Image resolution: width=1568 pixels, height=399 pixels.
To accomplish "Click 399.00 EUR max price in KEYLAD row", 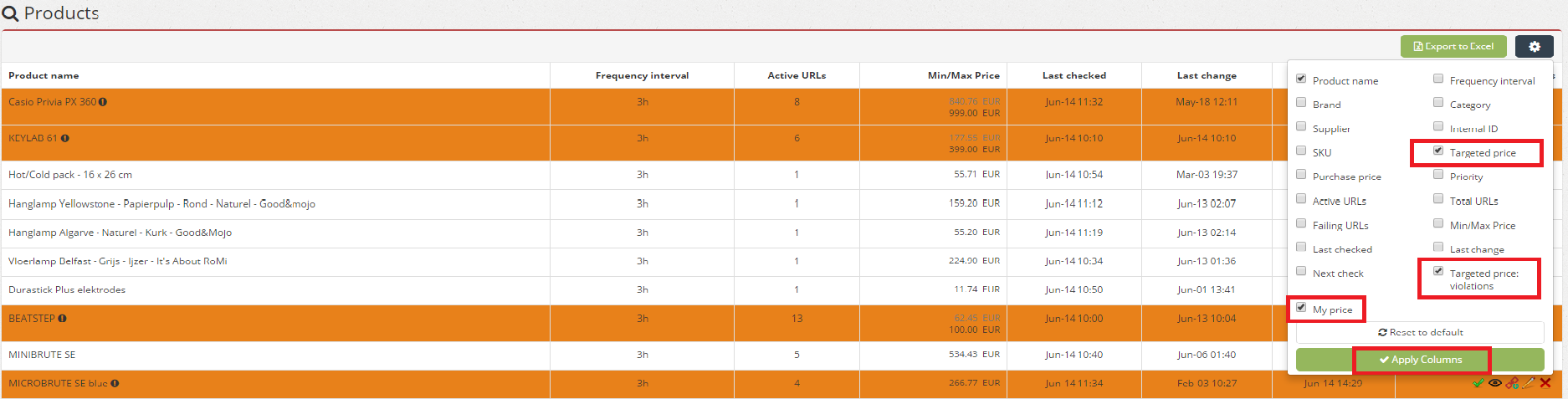I will (974, 149).
